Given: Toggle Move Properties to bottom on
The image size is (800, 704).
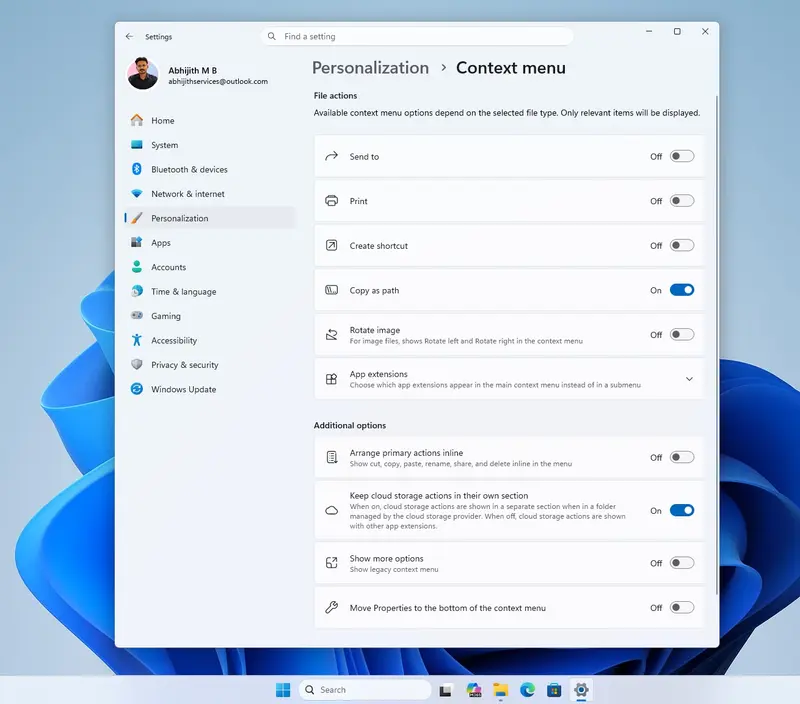Looking at the screenshot, I should tap(682, 607).
